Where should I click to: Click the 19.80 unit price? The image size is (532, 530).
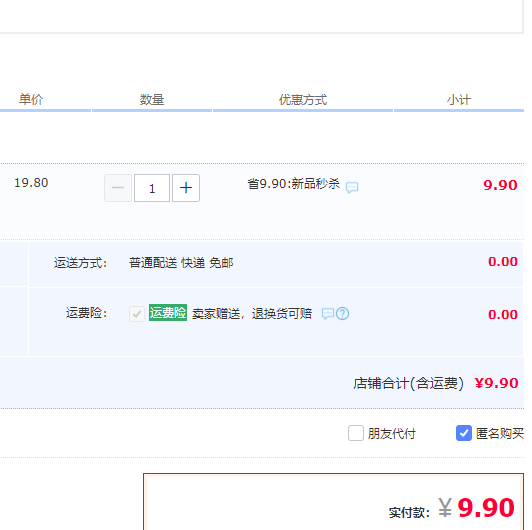(x=31, y=183)
